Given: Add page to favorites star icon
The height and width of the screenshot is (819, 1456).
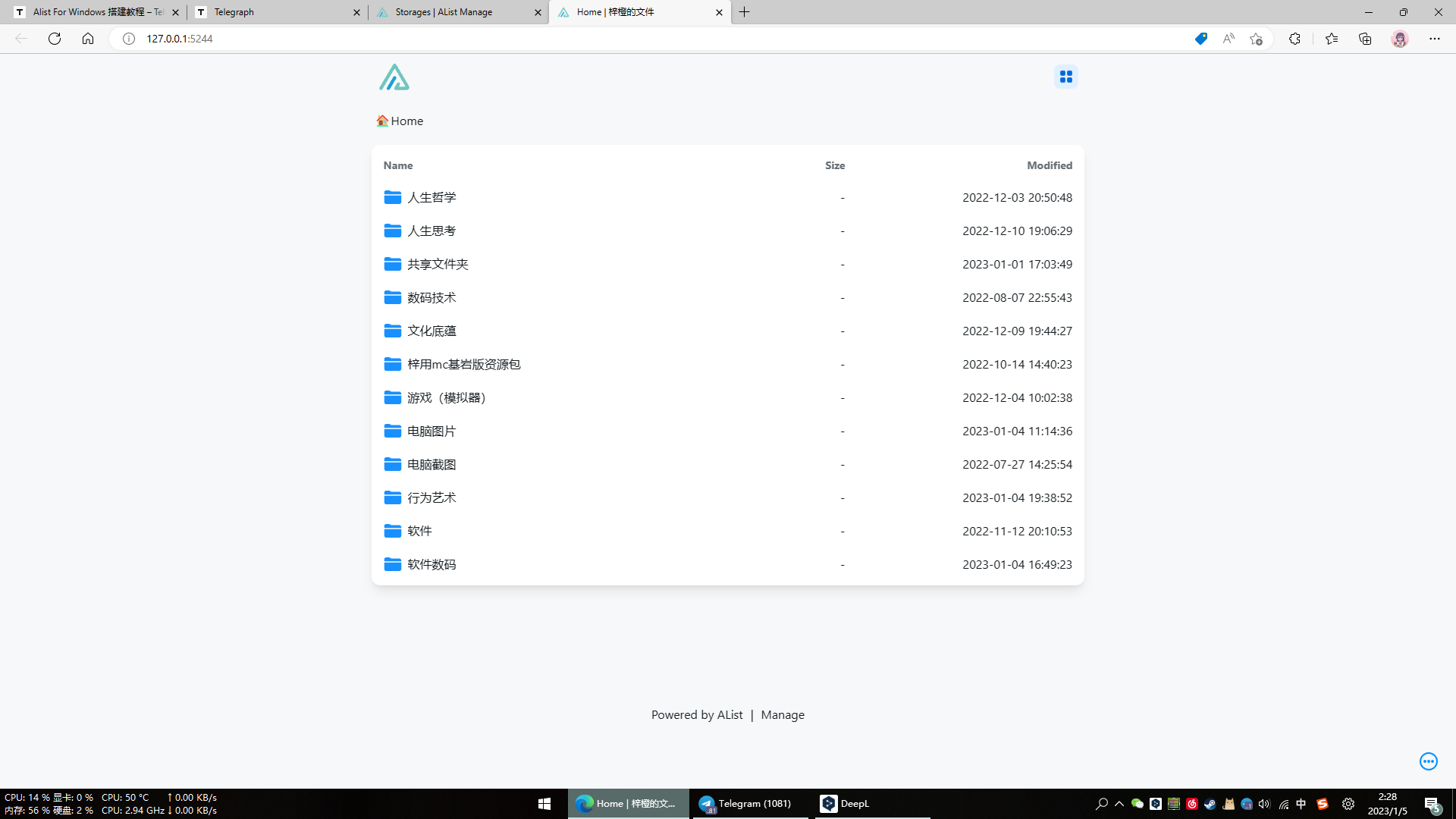Looking at the screenshot, I should [x=1256, y=39].
